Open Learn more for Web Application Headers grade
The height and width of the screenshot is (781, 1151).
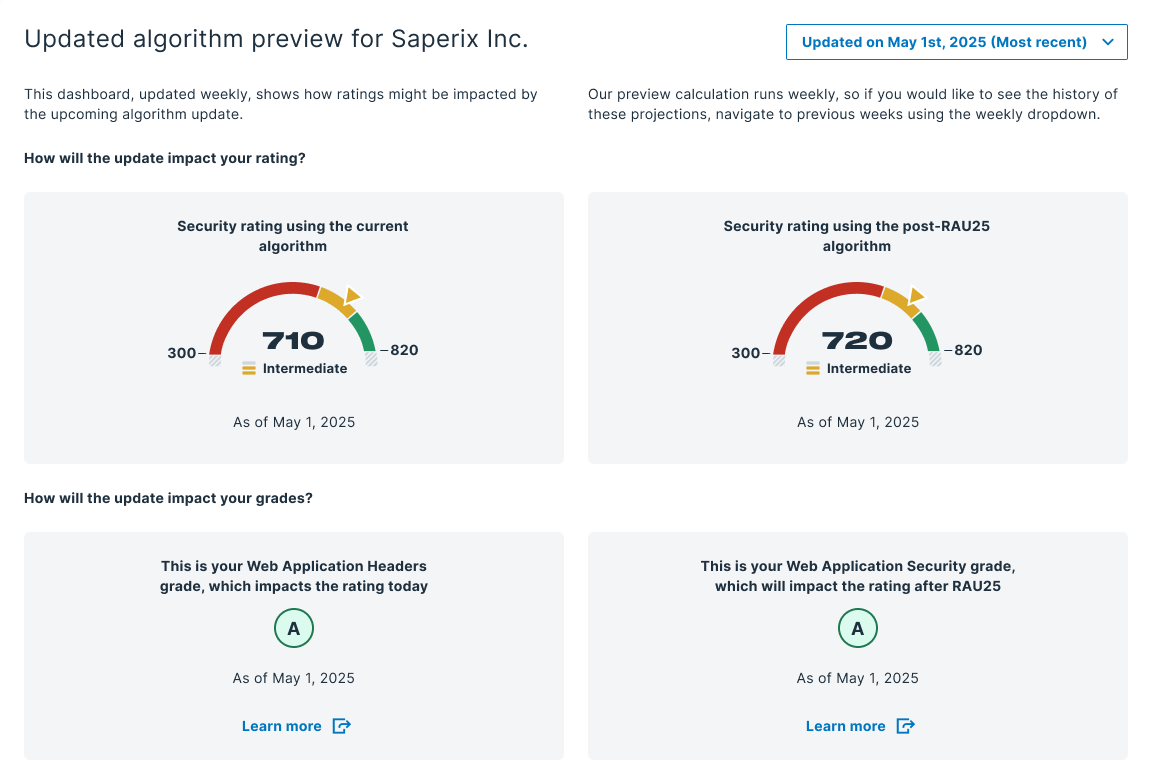click(x=282, y=725)
